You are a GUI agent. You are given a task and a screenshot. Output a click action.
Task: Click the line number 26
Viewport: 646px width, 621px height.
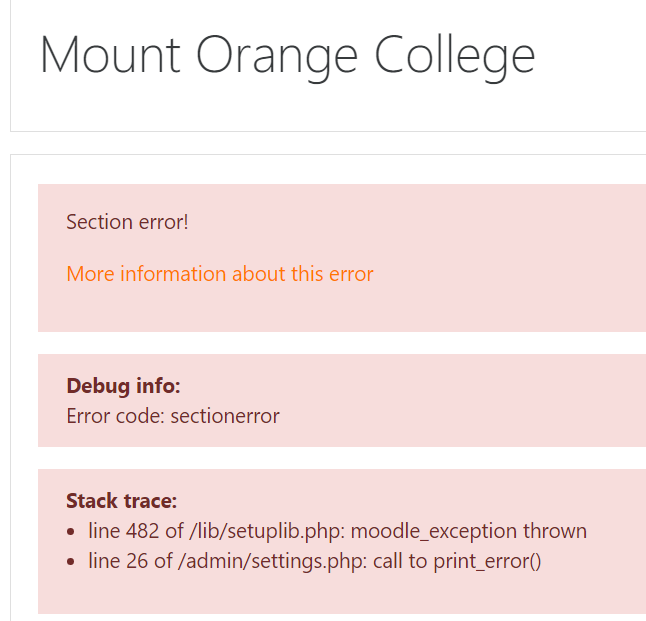click(x=137, y=561)
